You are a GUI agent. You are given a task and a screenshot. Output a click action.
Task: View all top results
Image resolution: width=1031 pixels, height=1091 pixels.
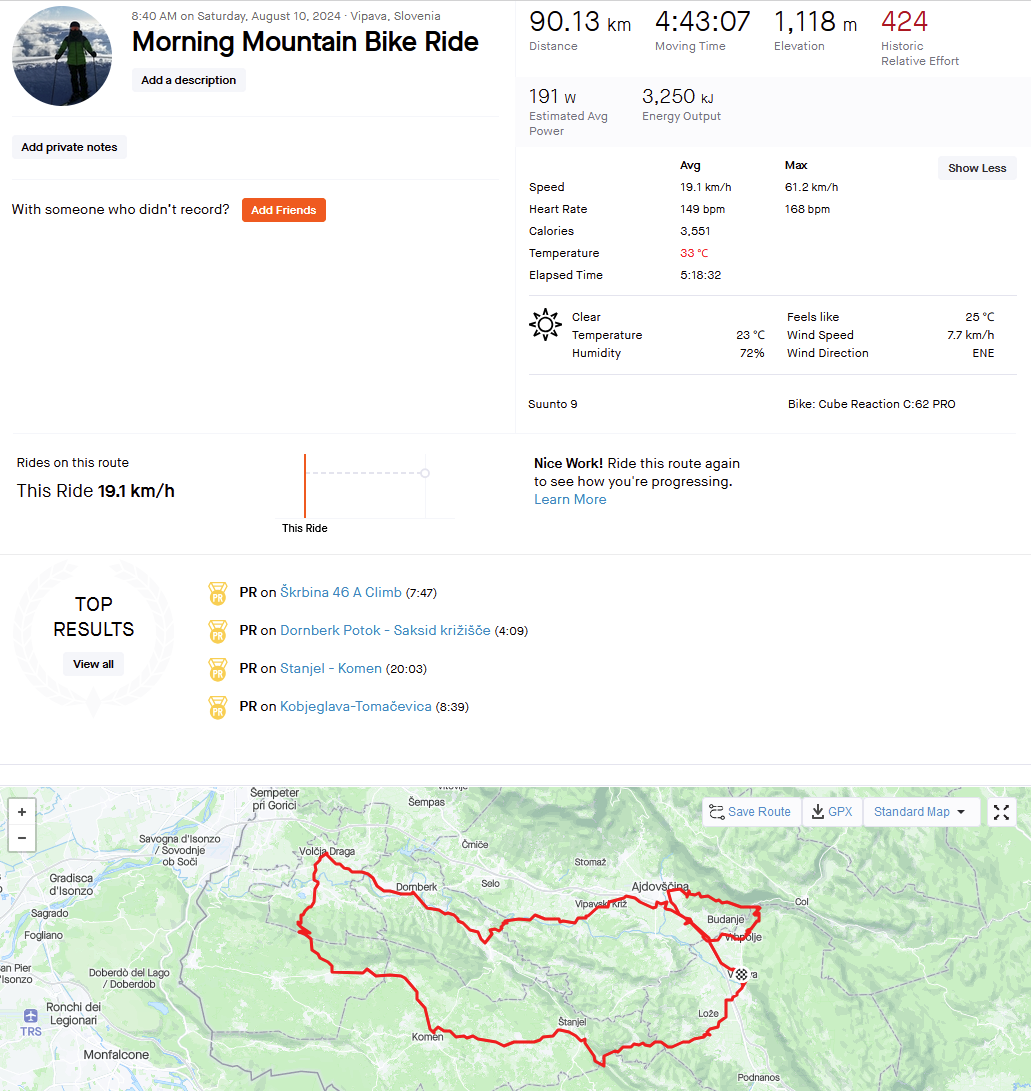tap(93, 664)
